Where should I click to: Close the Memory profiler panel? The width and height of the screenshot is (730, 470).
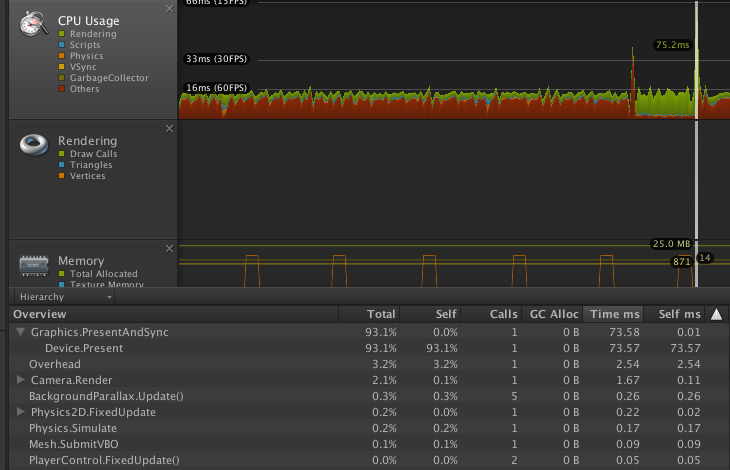tap(169, 248)
